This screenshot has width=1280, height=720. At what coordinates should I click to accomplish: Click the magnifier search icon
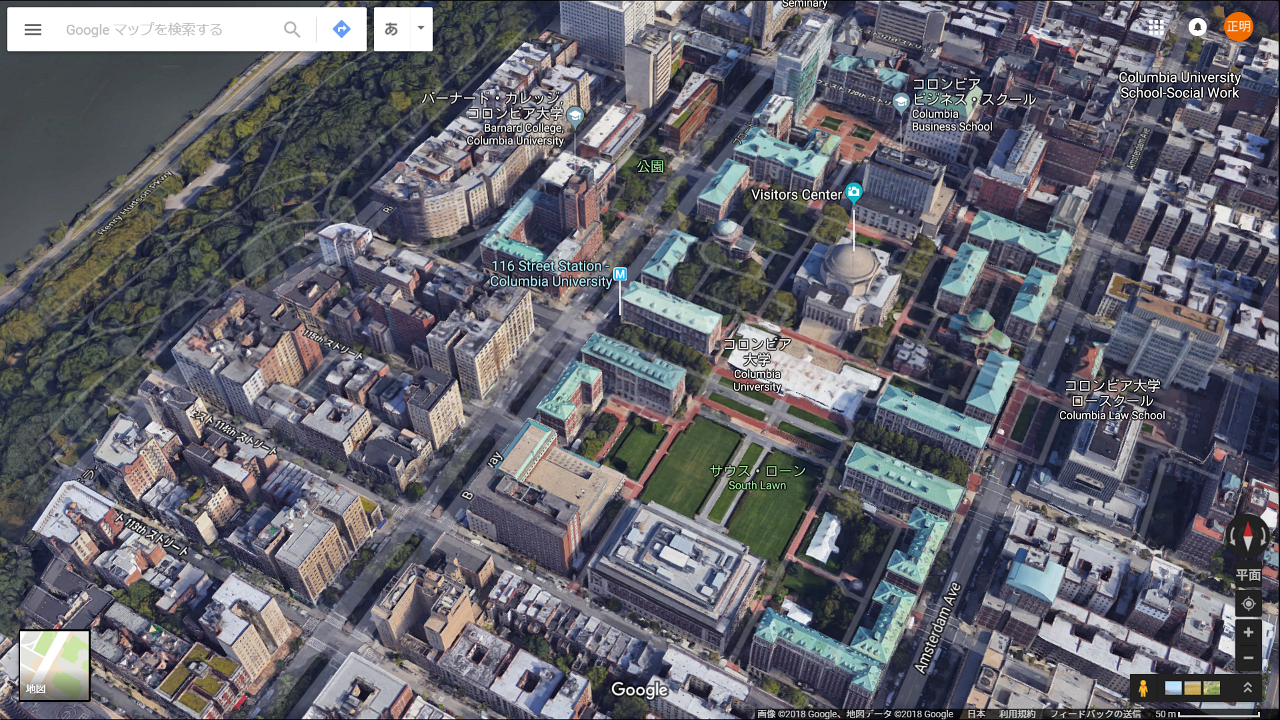point(292,30)
